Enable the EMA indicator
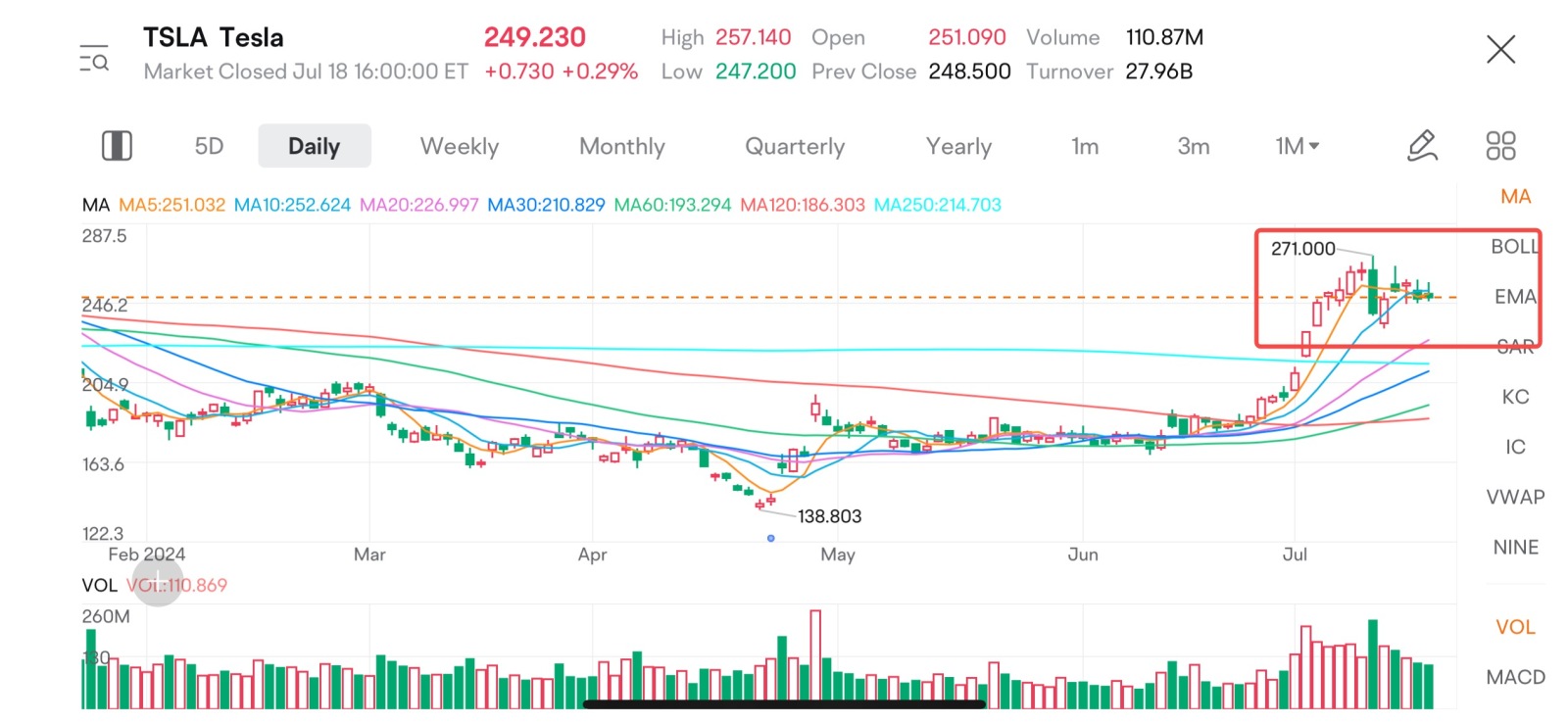Viewport: 1568px width, 724px height. [1515, 296]
